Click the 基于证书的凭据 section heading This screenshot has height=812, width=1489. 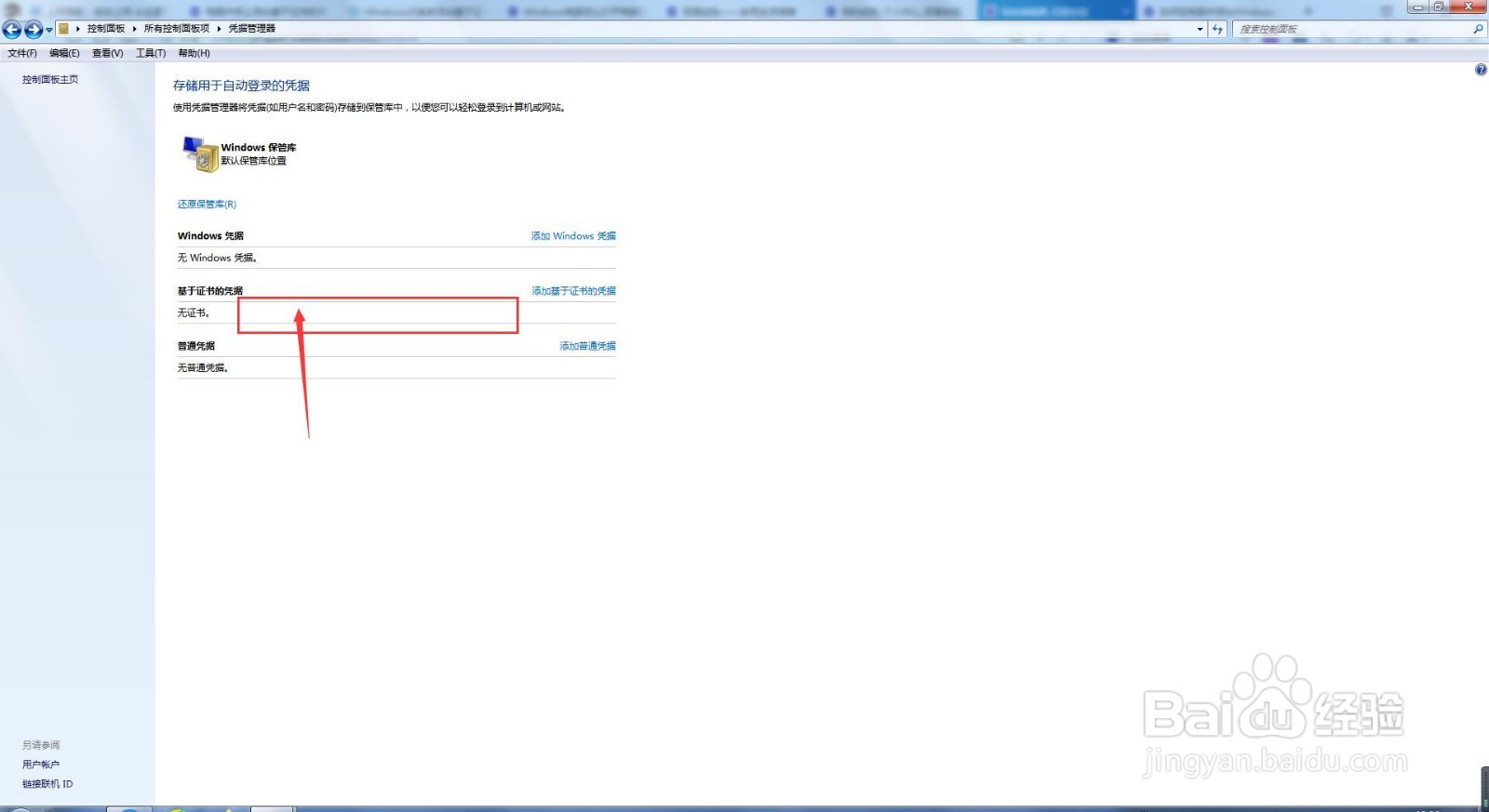[x=210, y=290]
